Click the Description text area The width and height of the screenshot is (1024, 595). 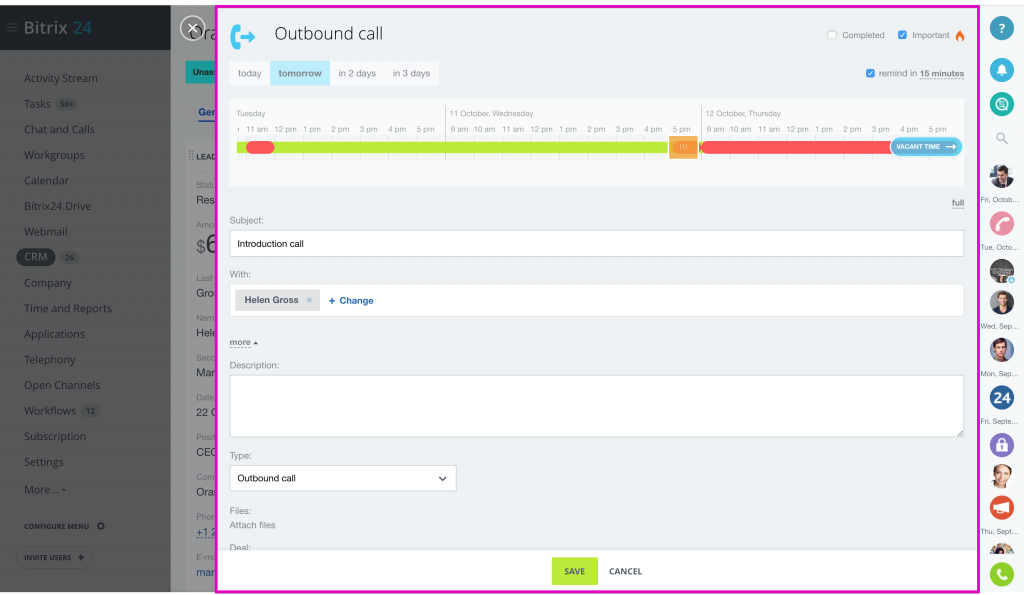point(596,406)
